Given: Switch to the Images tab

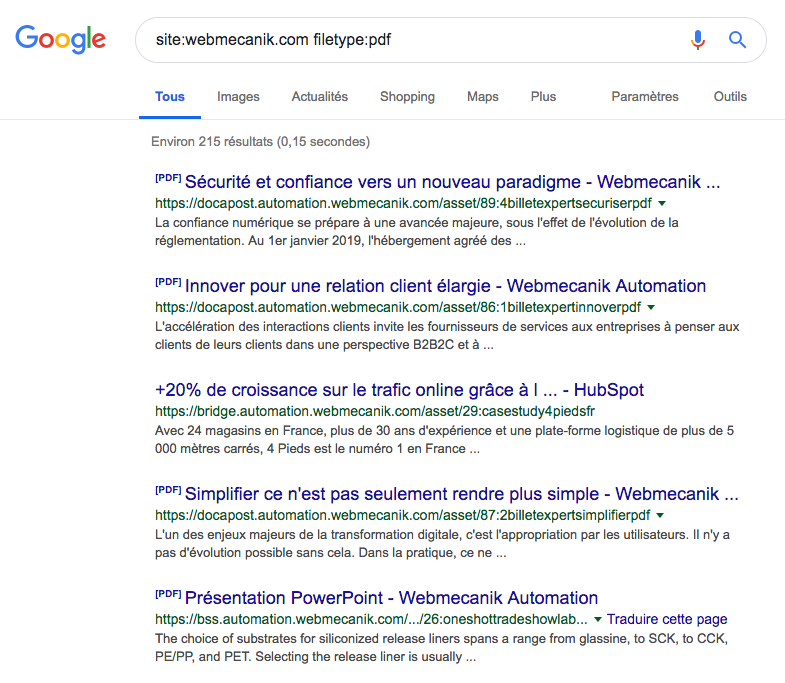Looking at the screenshot, I should click(x=238, y=97).
